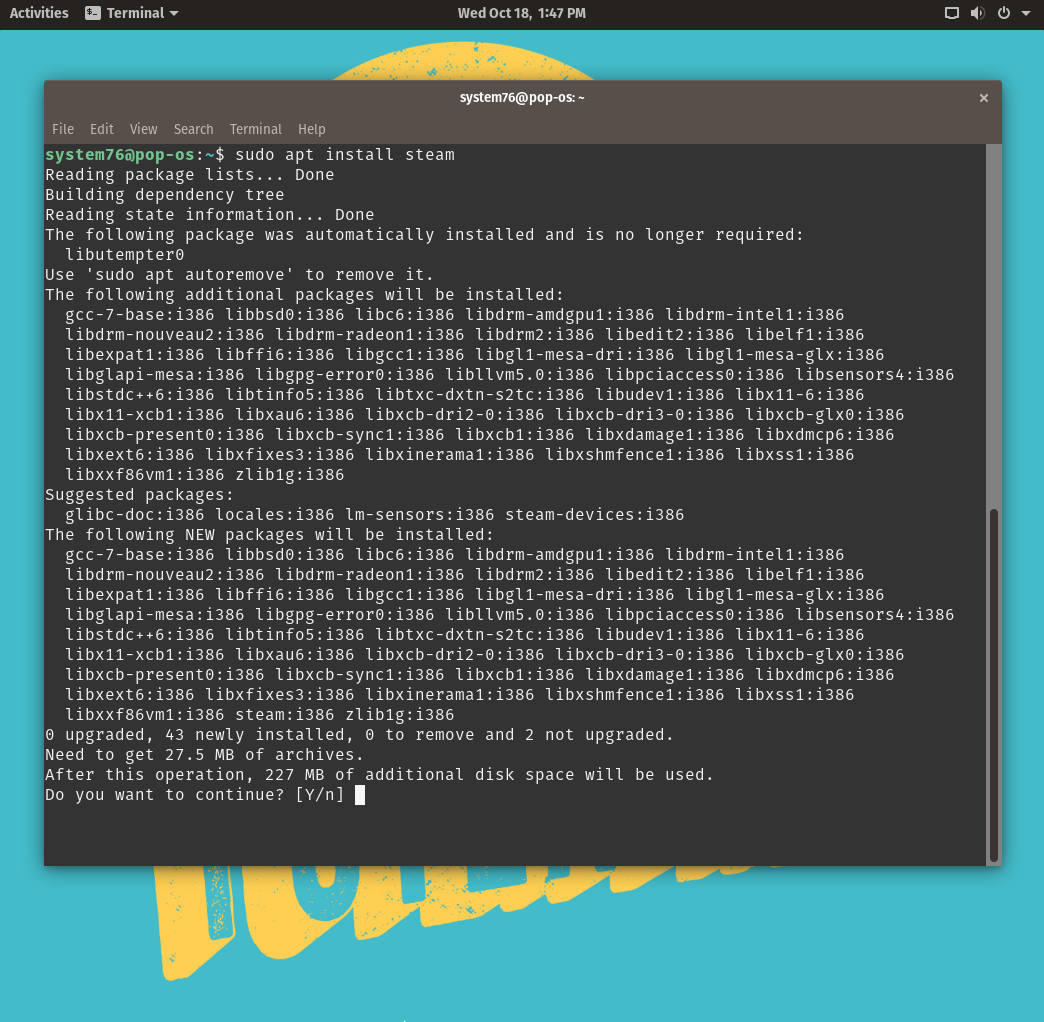This screenshot has height=1022, width=1044.
Task: Click the '0 upgraded, 43 newly installed' line
Action: pyautogui.click(x=359, y=734)
